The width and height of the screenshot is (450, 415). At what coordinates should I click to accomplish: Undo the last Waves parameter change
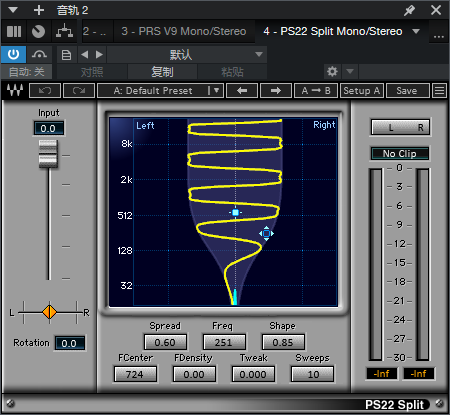point(45,91)
